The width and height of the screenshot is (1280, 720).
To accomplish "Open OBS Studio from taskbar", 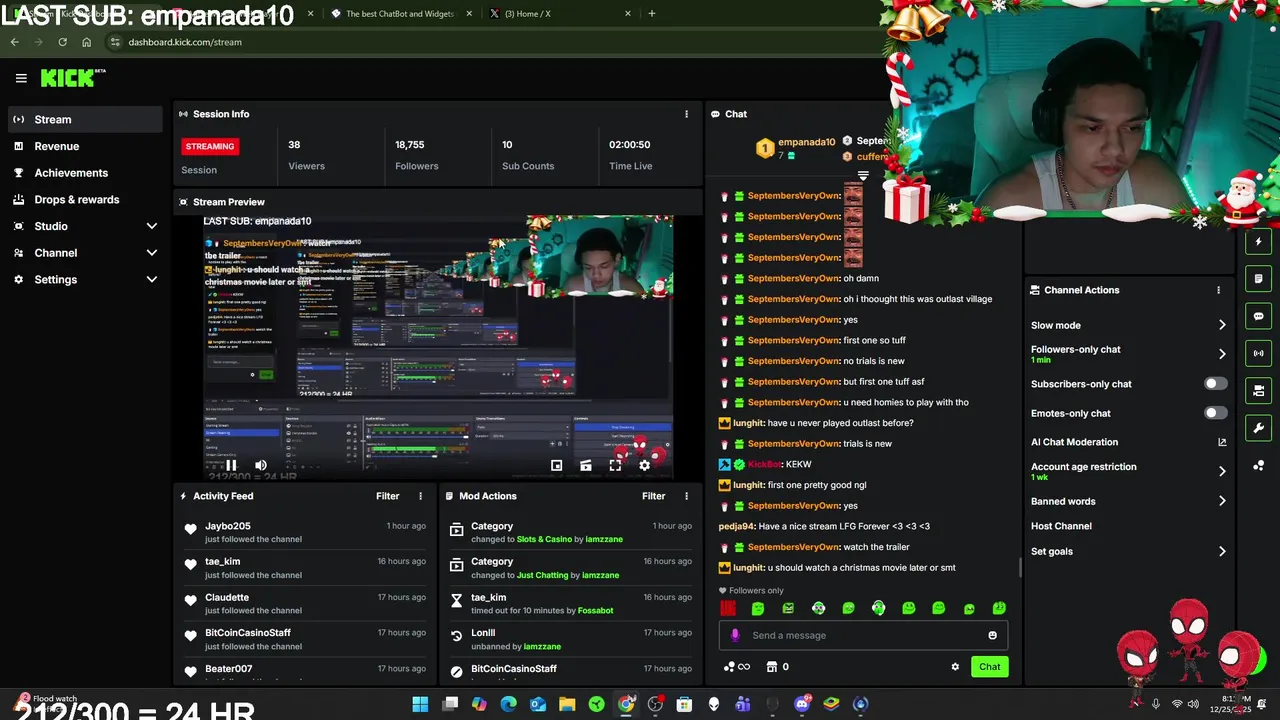I will [655, 704].
